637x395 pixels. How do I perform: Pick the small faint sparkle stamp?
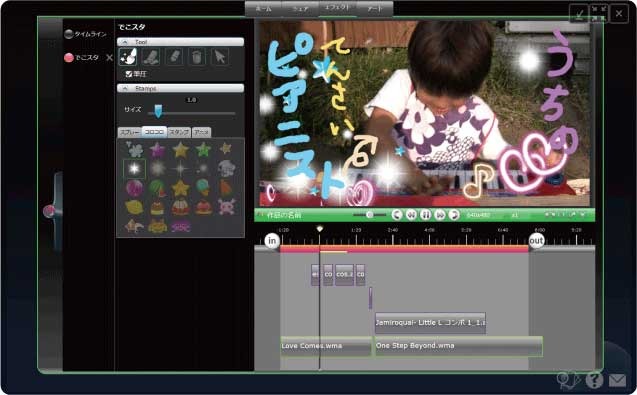coord(202,168)
